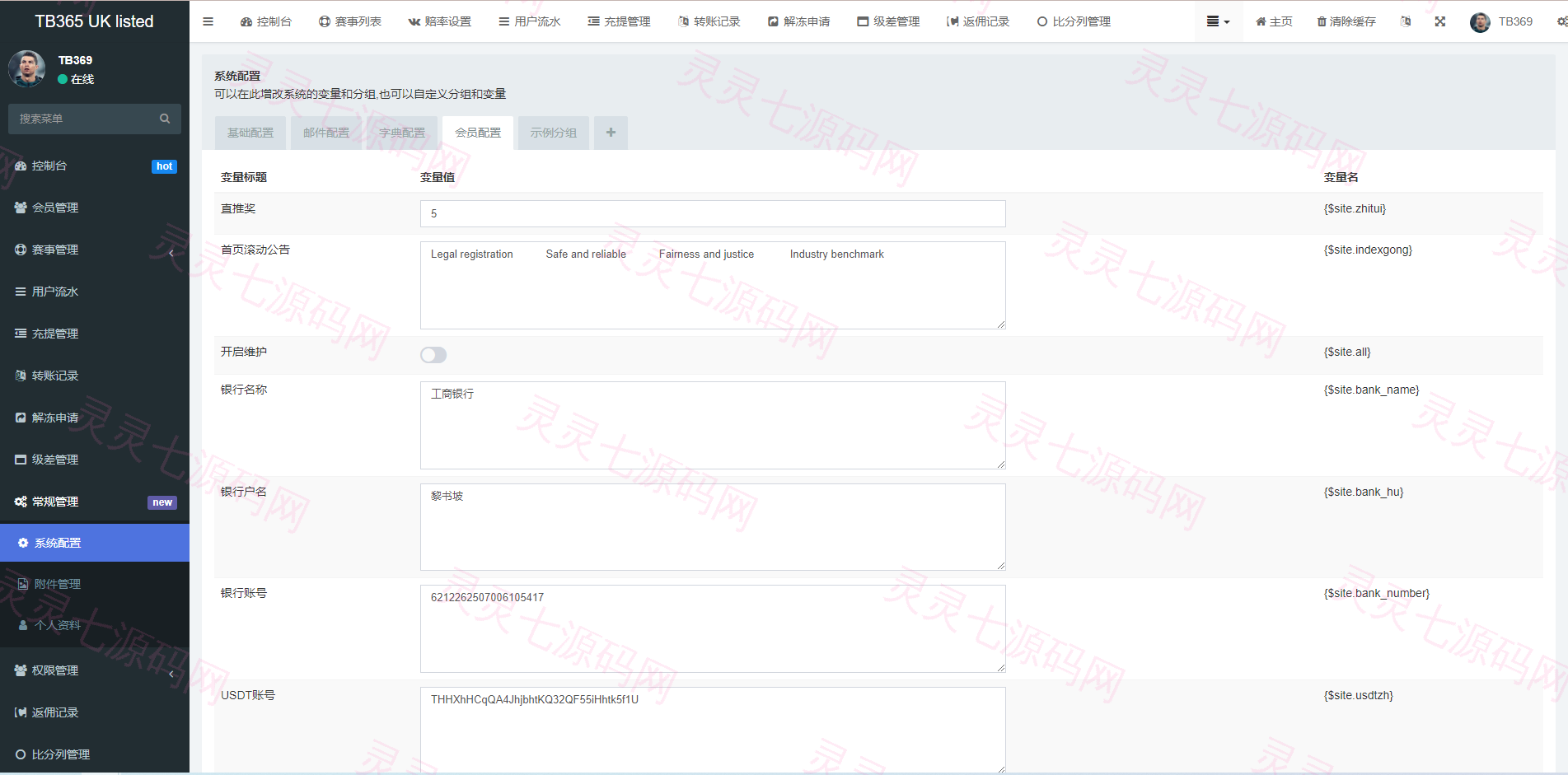
Task: Switch to the 字典配置 tab
Action: (402, 133)
